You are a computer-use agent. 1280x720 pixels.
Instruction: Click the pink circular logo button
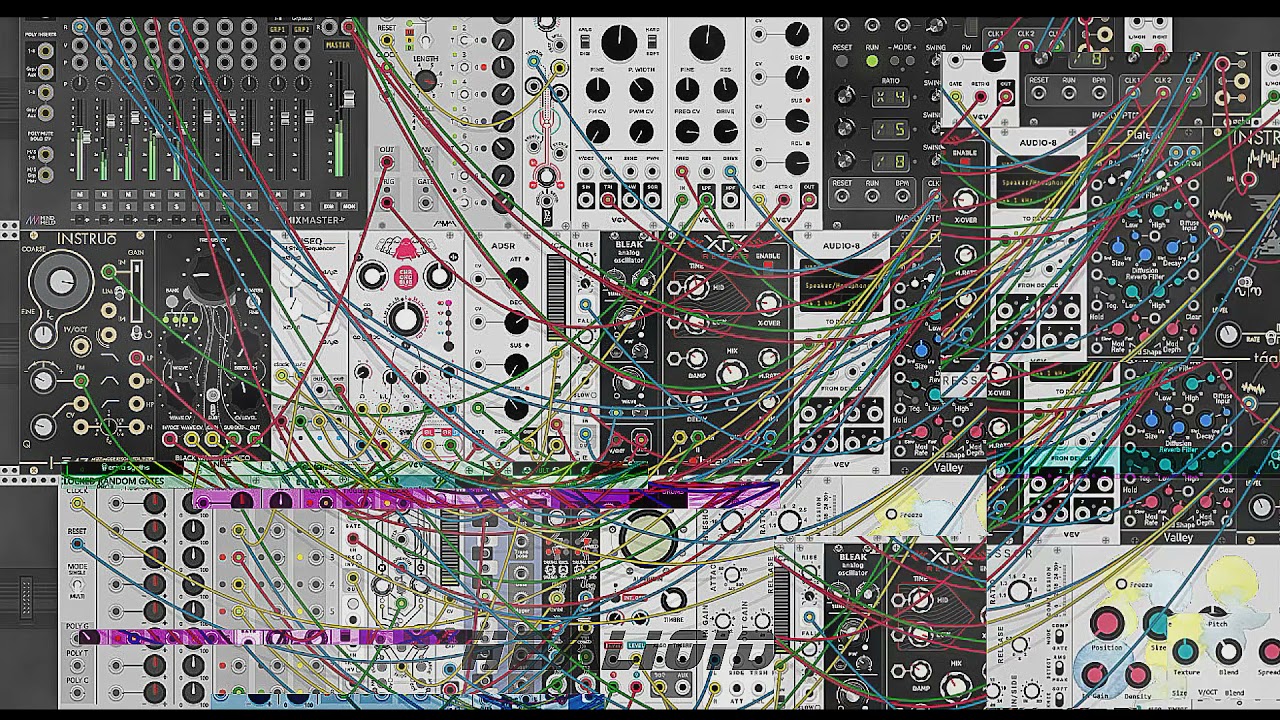tap(406, 277)
